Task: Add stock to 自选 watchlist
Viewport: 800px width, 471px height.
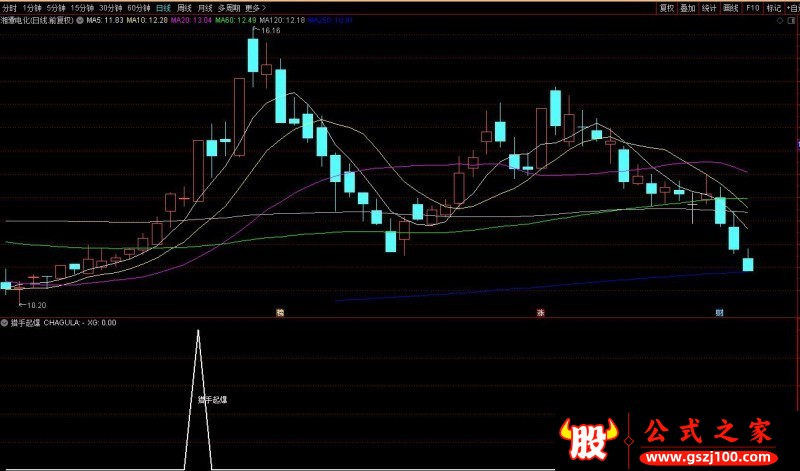Action: coord(792,8)
